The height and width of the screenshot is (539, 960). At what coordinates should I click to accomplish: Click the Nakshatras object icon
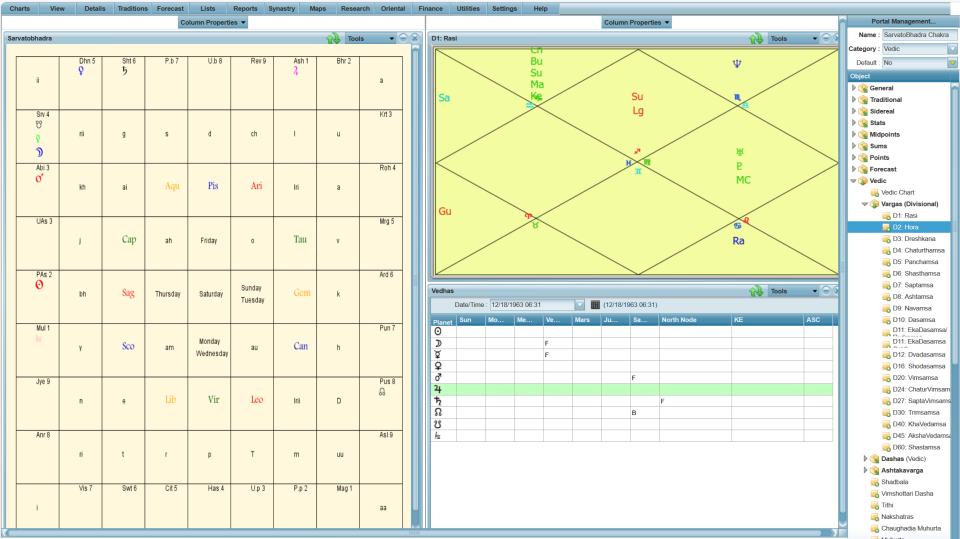(874, 517)
